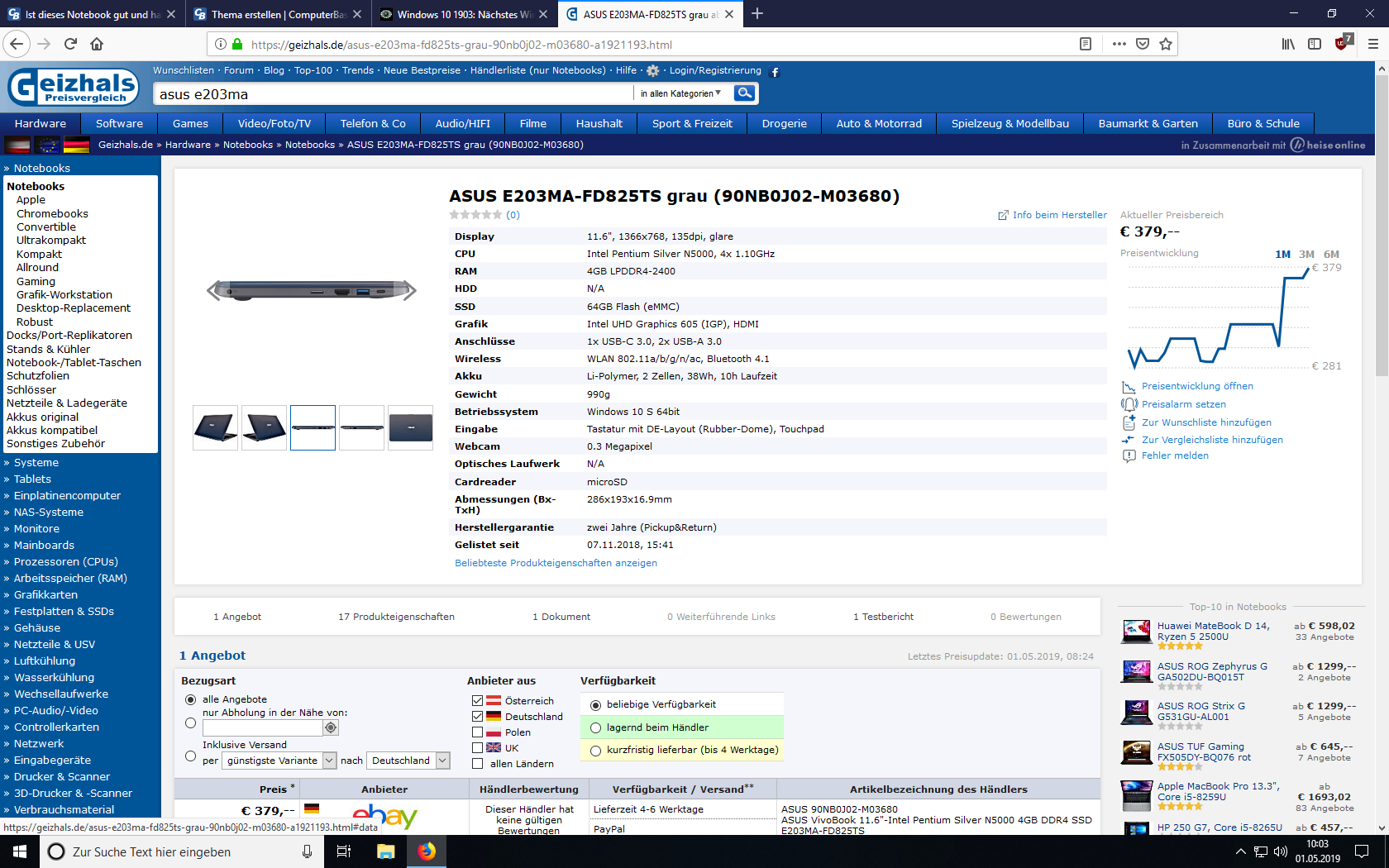Open 'Beliebteste Produkteigenschaften anzeigen' link

click(x=556, y=563)
